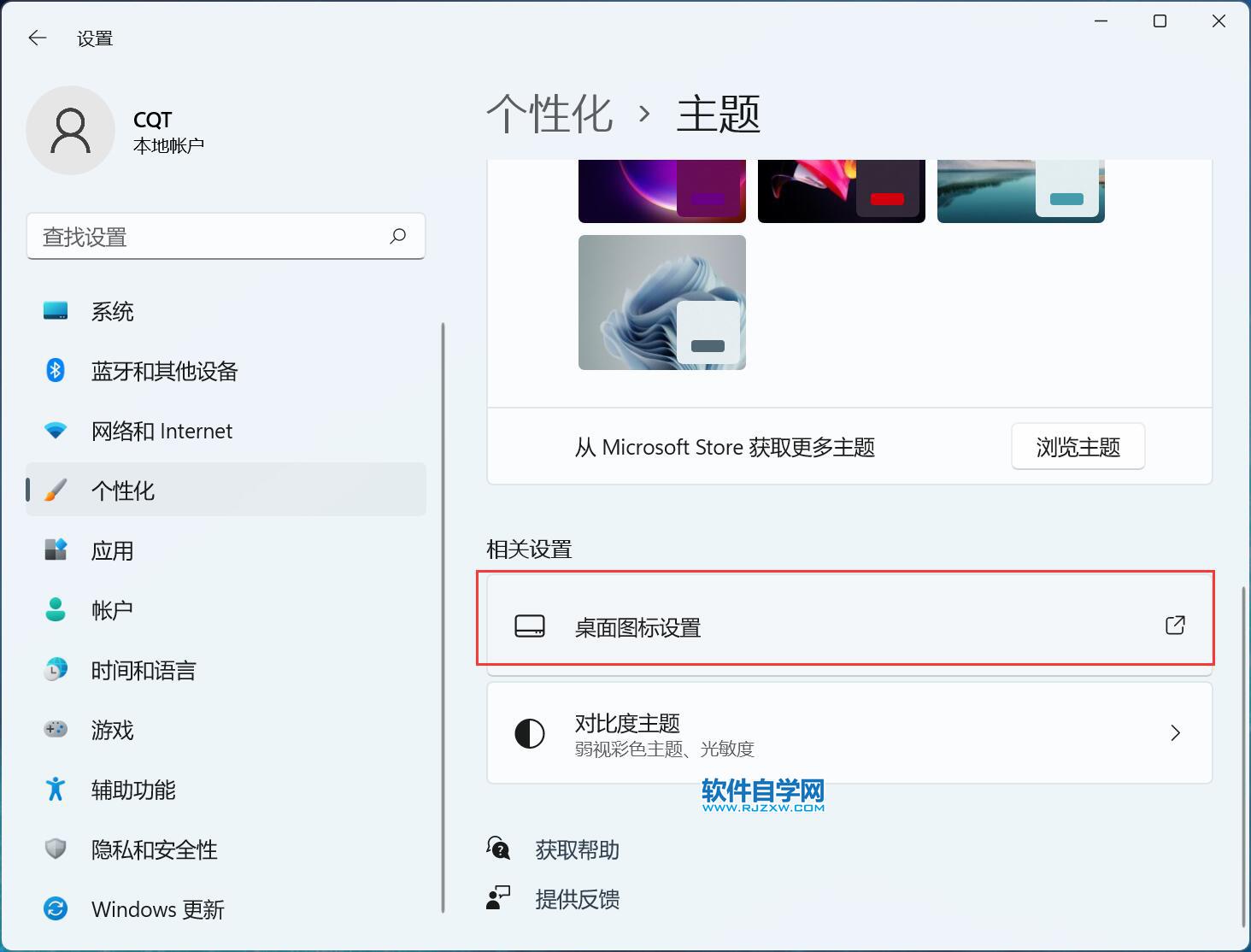Click the Accessibility figure icon

pyautogui.click(x=56, y=790)
